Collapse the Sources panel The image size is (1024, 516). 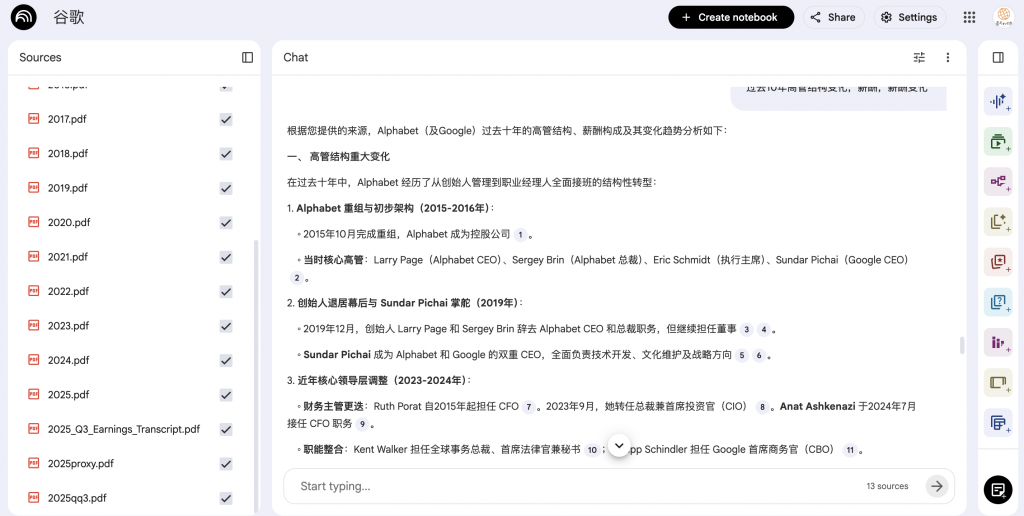(247, 58)
